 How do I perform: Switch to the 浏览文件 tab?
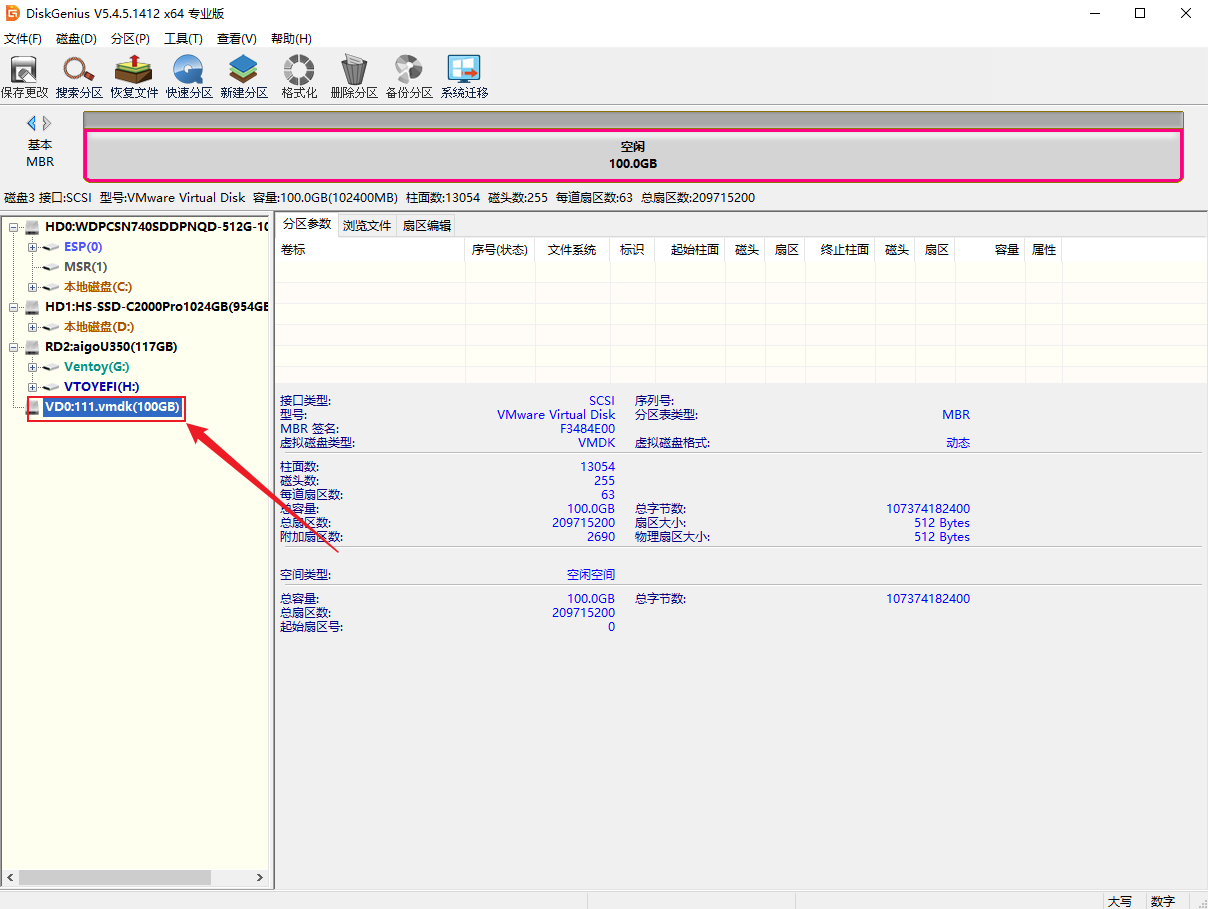pos(367,225)
